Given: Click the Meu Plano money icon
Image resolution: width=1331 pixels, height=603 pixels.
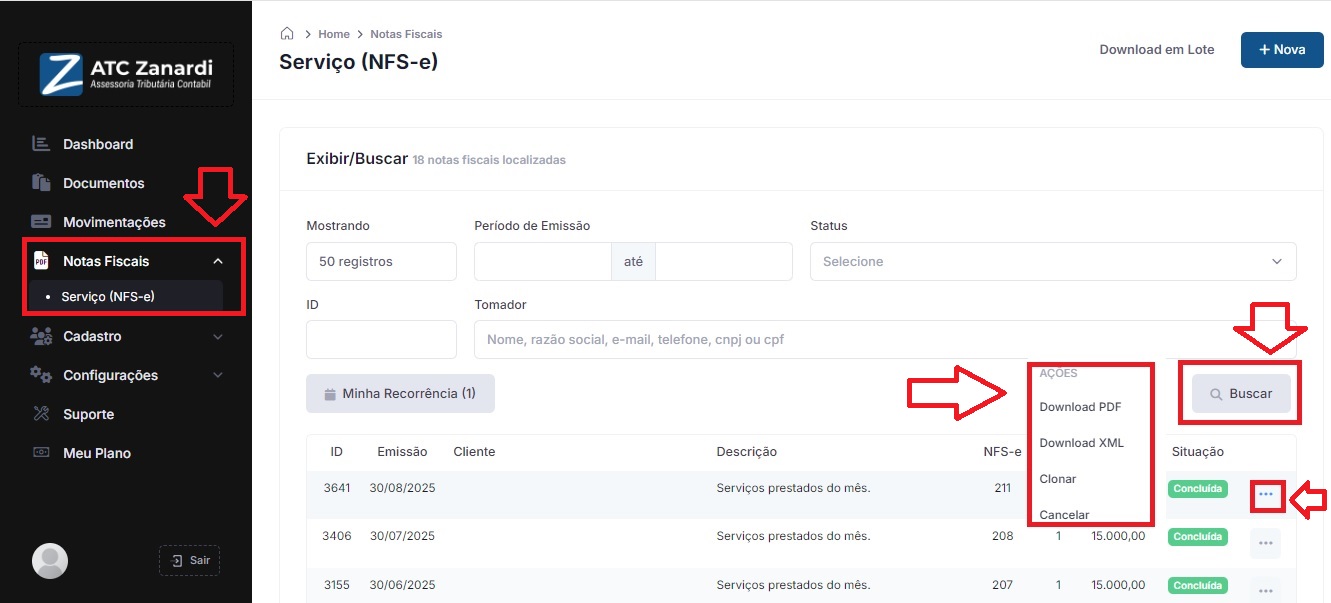Looking at the screenshot, I should (41, 453).
